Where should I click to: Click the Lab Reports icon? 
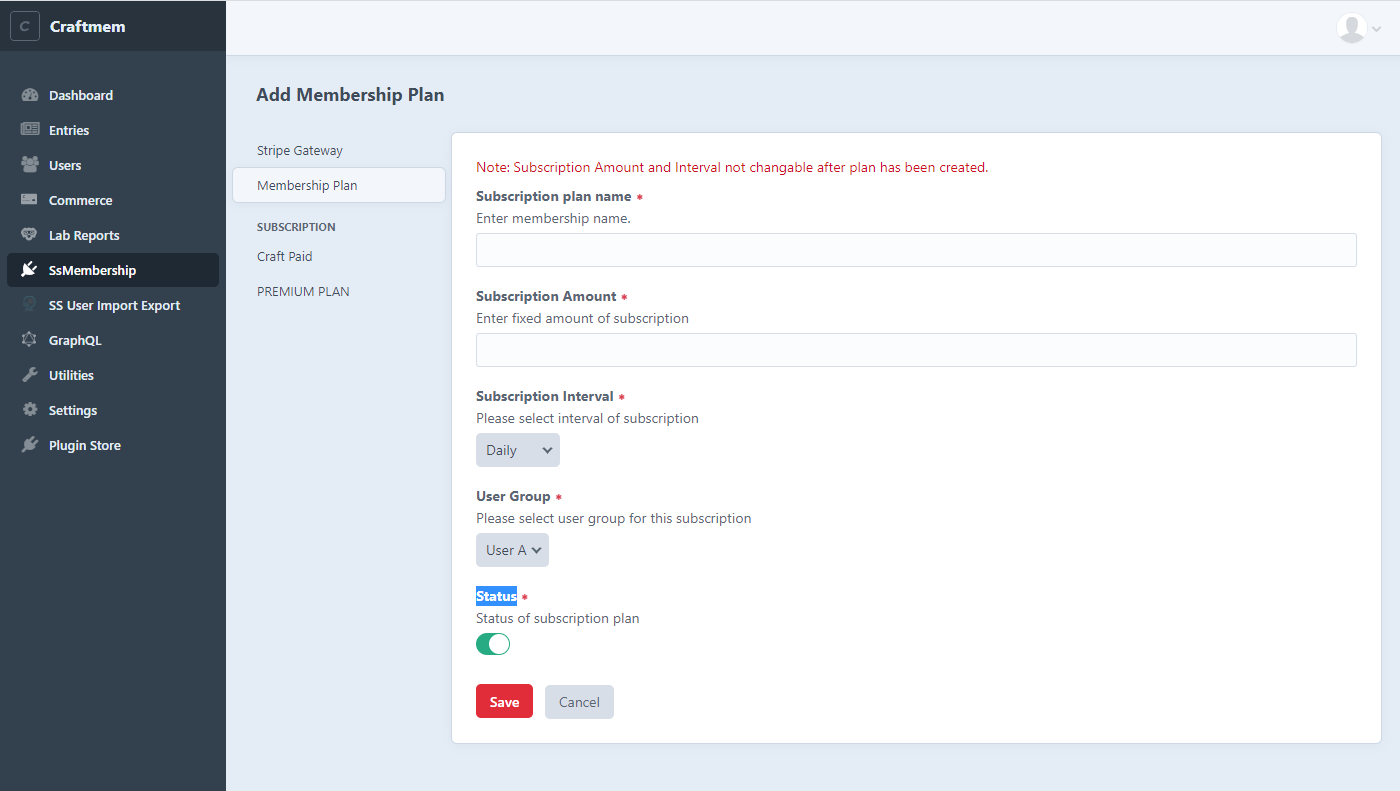coord(30,235)
